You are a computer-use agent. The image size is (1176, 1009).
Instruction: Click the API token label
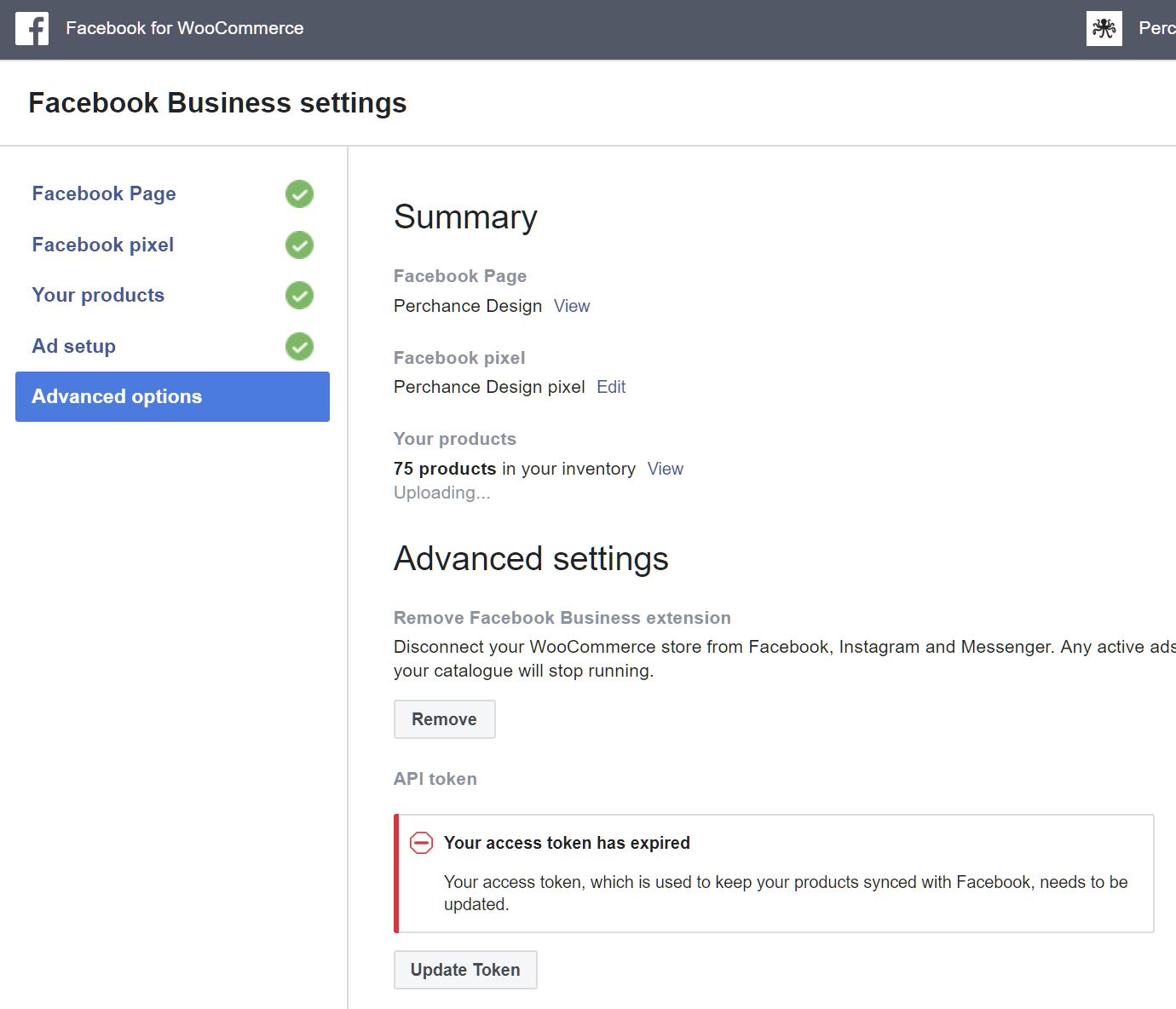[x=435, y=779]
